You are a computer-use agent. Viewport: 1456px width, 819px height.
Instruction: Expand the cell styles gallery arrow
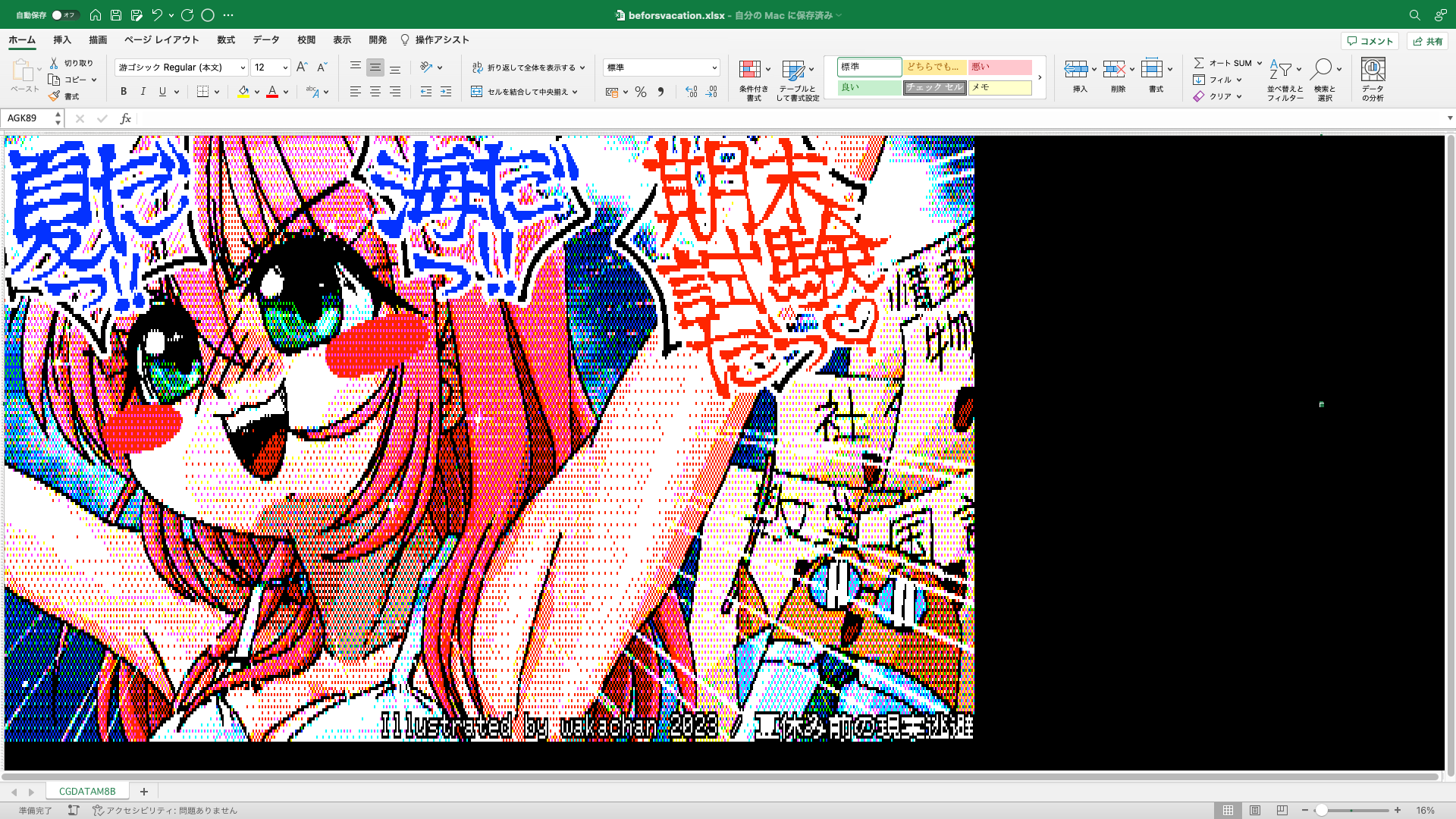coord(1040,77)
